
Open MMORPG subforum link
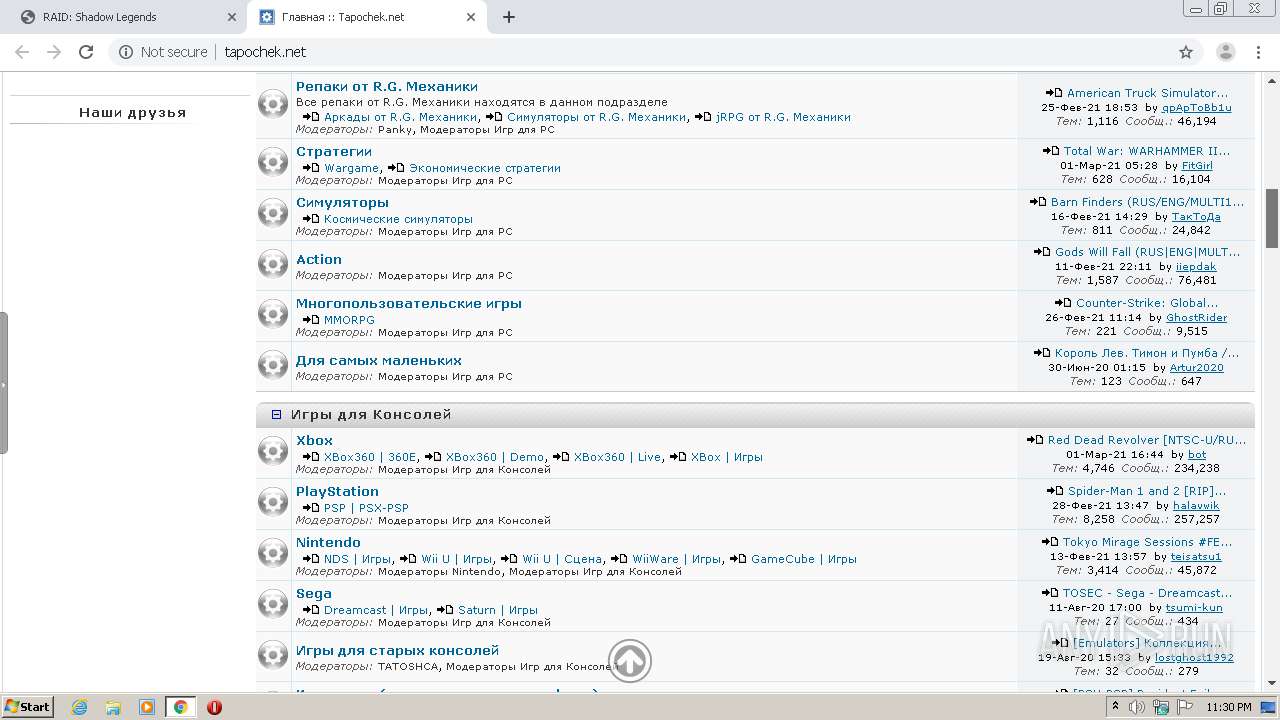pos(349,320)
